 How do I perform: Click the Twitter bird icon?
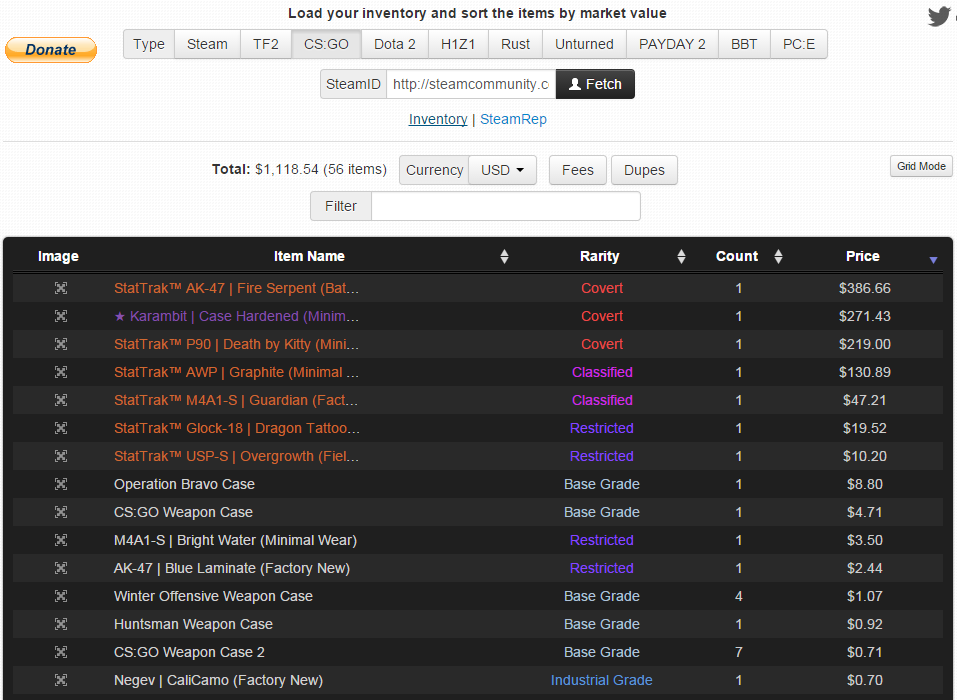coord(939,16)
